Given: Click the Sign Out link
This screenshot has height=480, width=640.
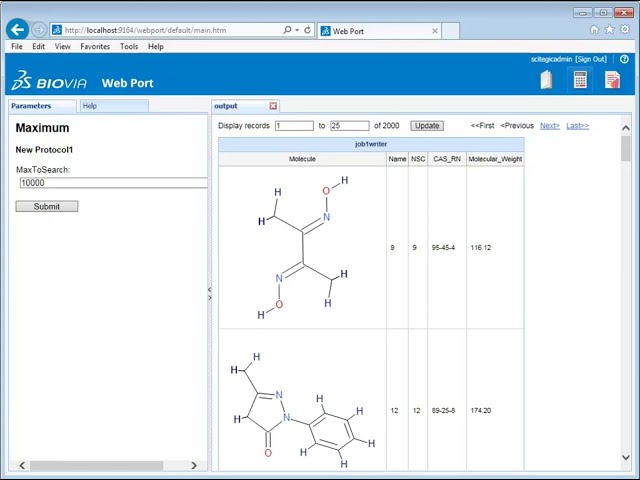Looking at the screenshot, I should pos(591,59).
